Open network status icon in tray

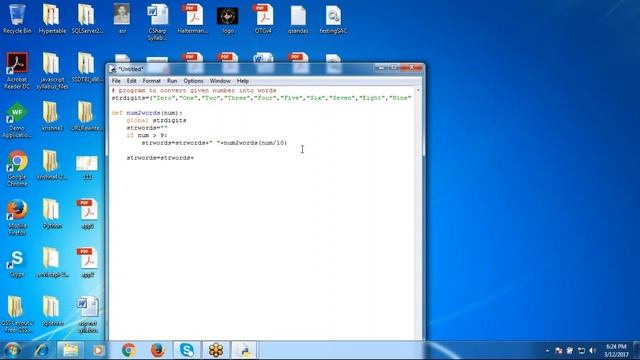(581, 351)
